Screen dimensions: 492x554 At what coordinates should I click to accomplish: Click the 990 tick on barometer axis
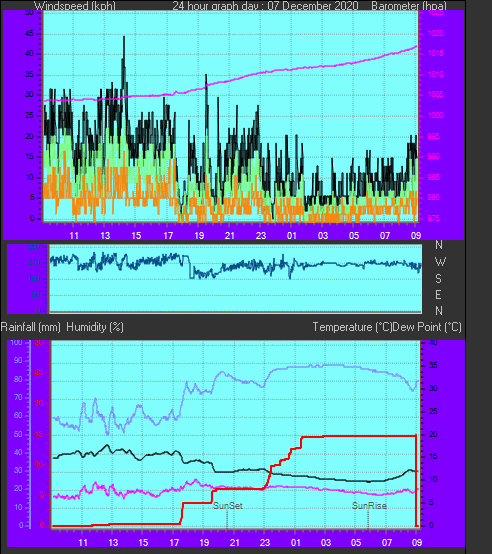434,157
